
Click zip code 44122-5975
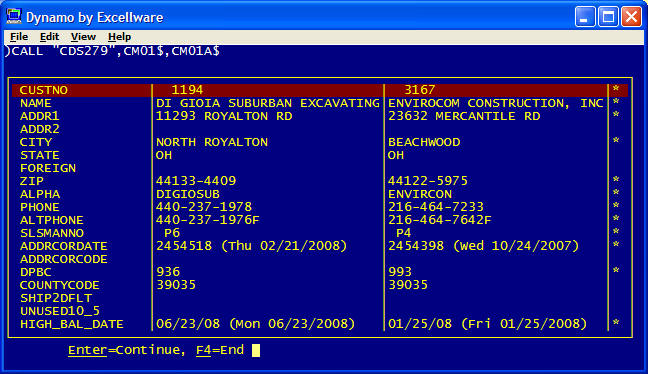tap(428, 181)
